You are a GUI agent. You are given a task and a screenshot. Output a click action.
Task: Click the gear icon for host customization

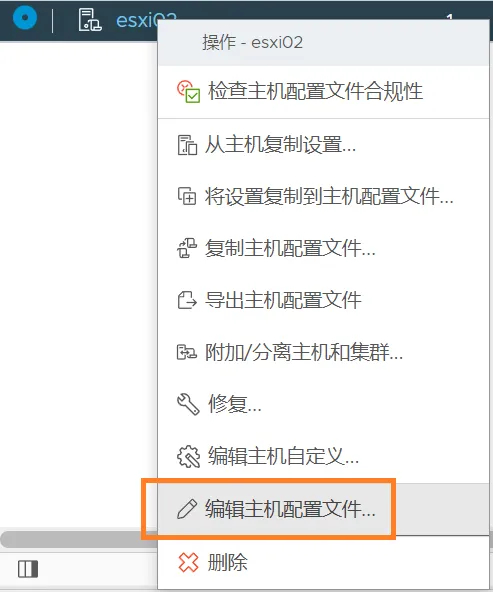pos(188,456)
